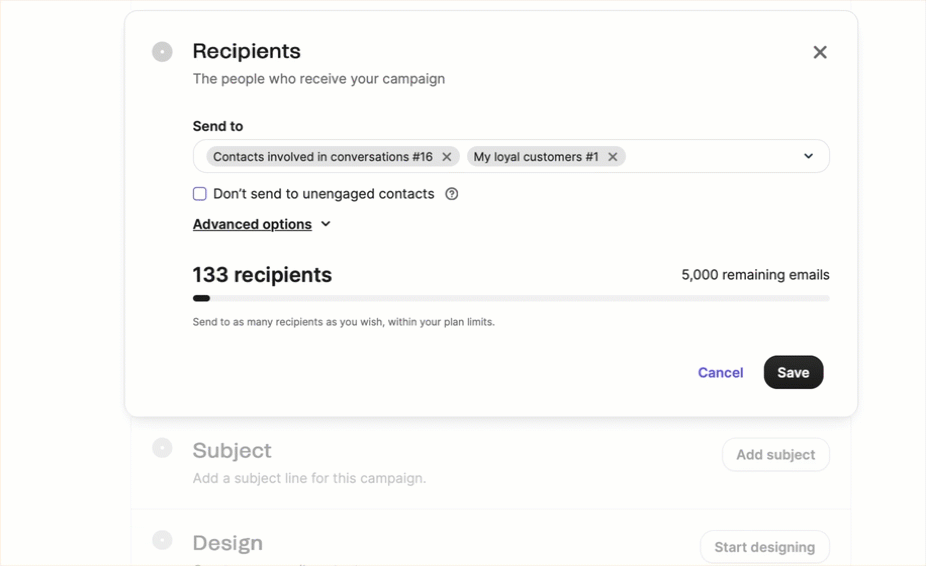Select the "My loyal customers #1" chip

tap(535, 157)
